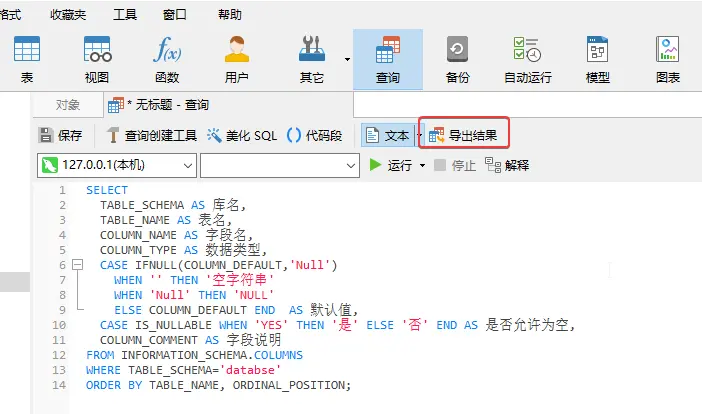Click the 视图 (View) icon
This screenshot has width=702, height=414.
click(x=97, y=58)
